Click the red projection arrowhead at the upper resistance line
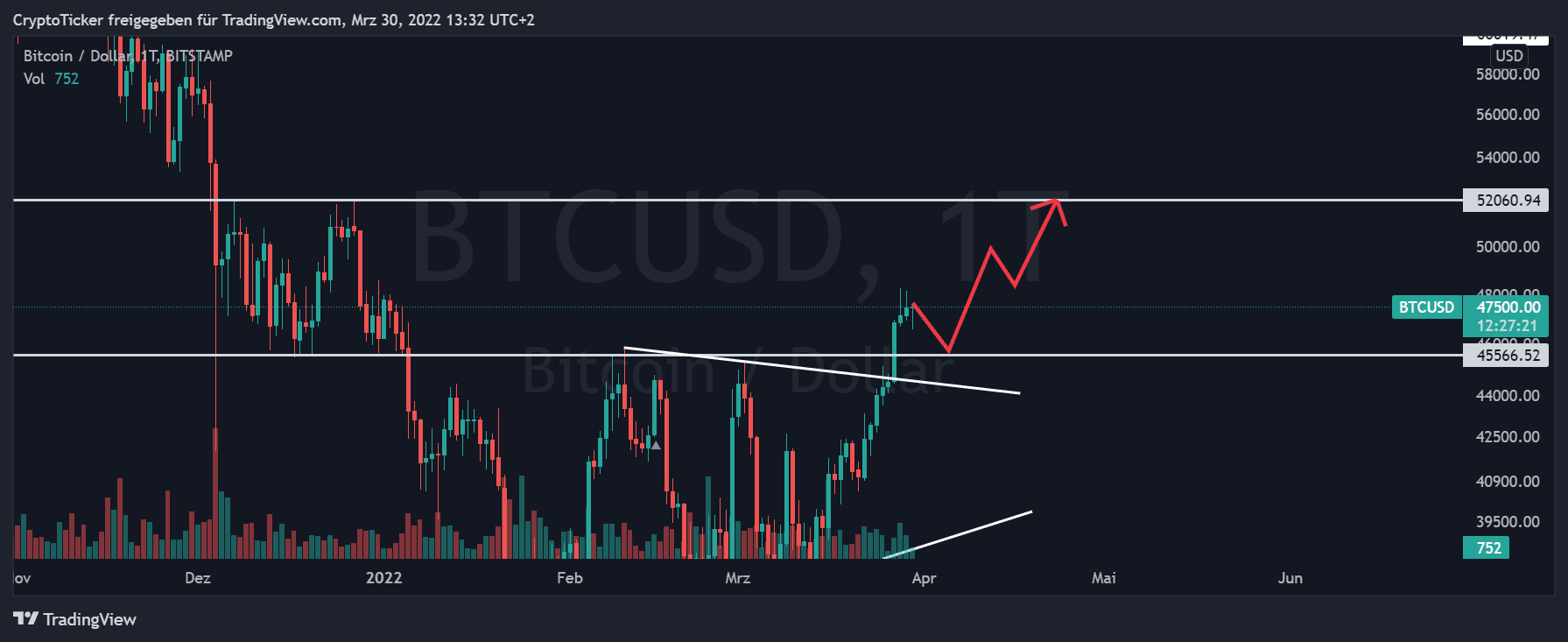Image resolution: width=1568 pixels, height=642 pixels. pos(1057,203)
